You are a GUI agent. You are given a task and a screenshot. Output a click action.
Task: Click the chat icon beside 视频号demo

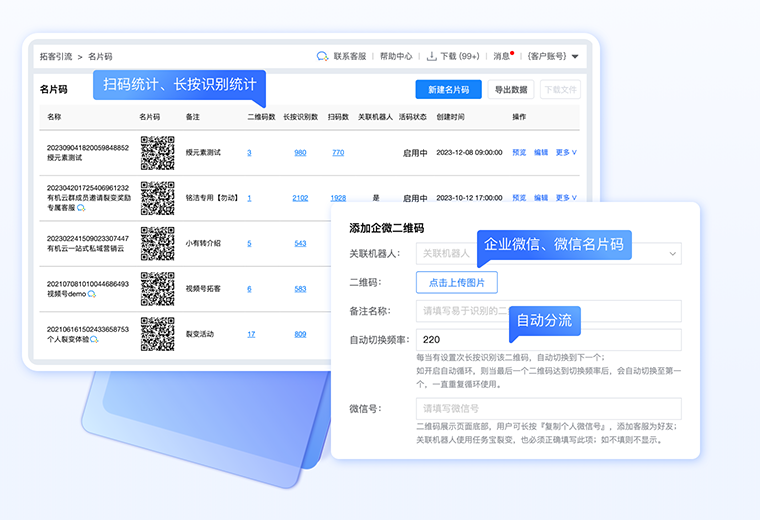(91, 295)
